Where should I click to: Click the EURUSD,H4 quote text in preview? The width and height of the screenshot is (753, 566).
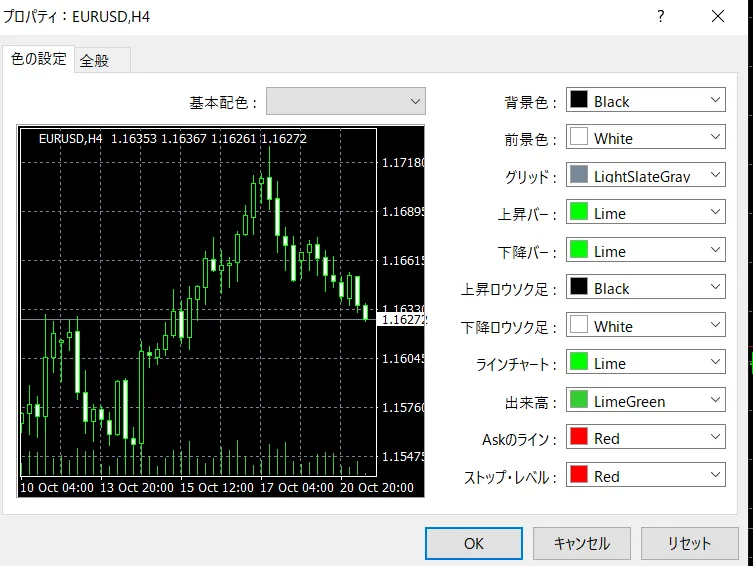(173, 139)
